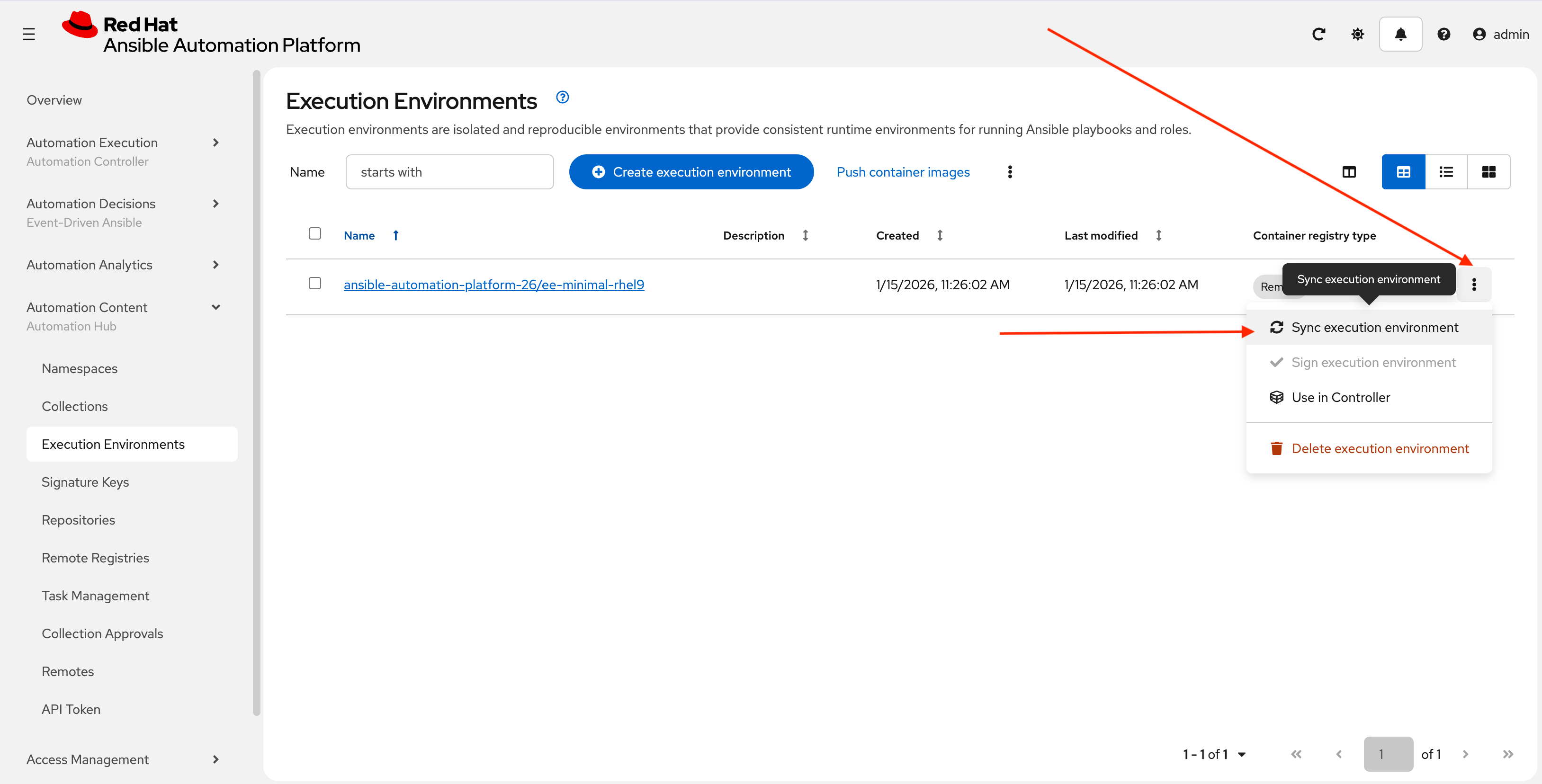Enable table view toggle
Image resolution: width=1542 pixels, height=784 pixels.
tap(1403, 172)
